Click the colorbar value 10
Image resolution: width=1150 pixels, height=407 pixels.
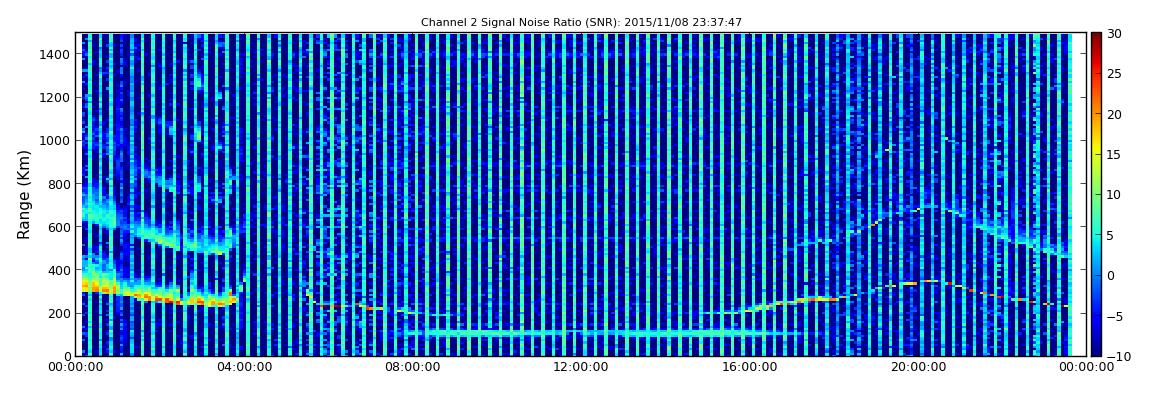click(x=1115, y=195)
